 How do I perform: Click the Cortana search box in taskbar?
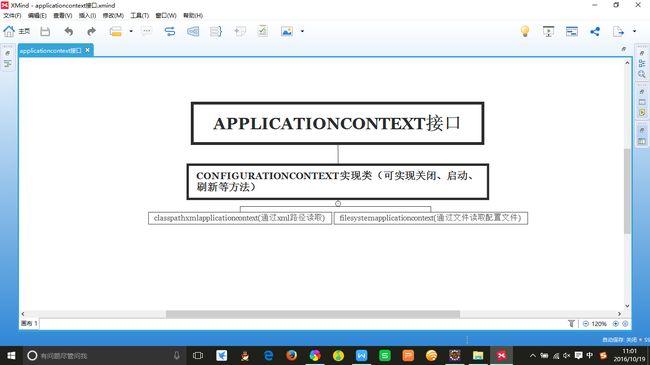click(x=104, y=355)
